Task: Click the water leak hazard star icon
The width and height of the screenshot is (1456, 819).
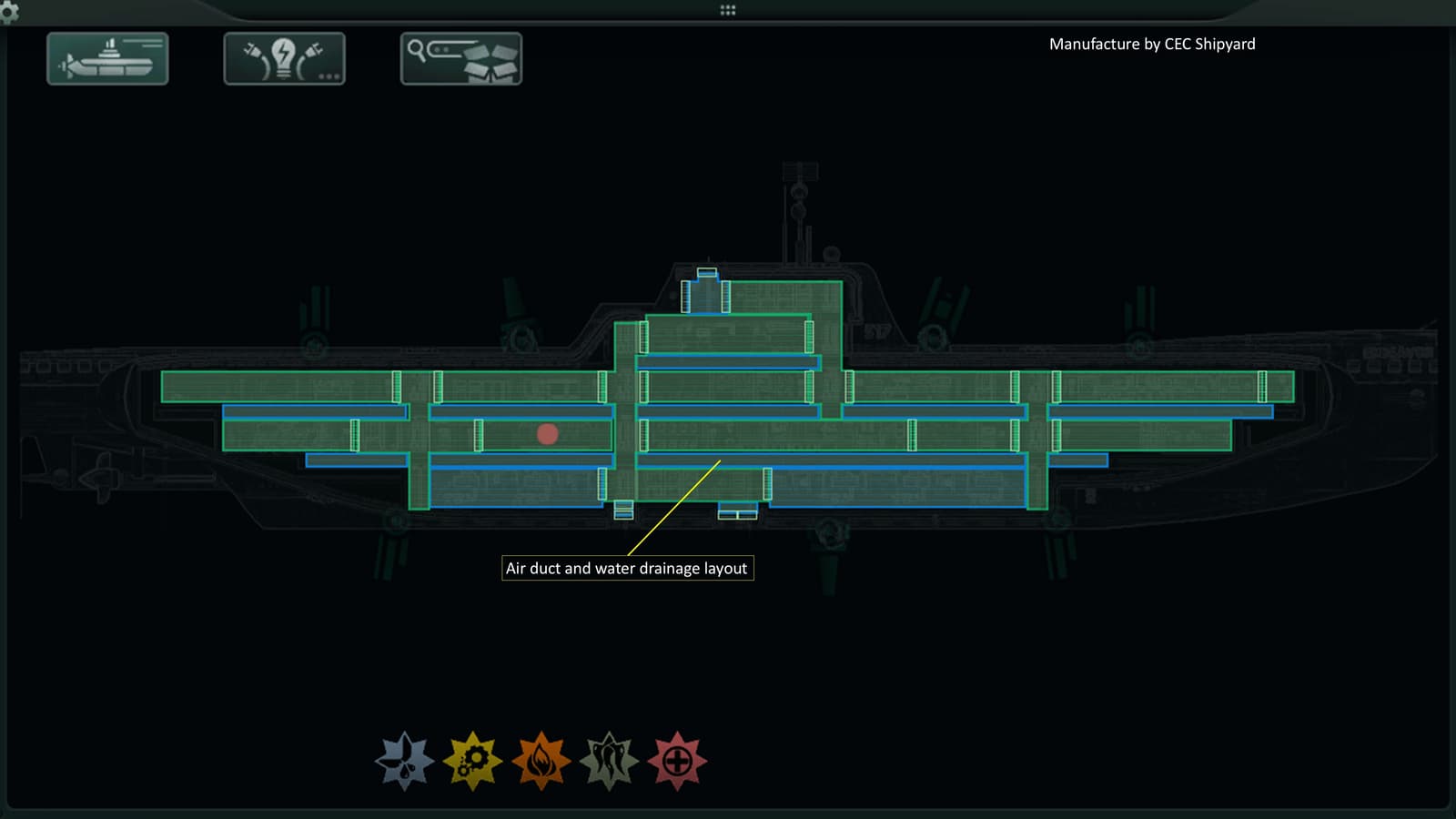Action: click(404, 761)
